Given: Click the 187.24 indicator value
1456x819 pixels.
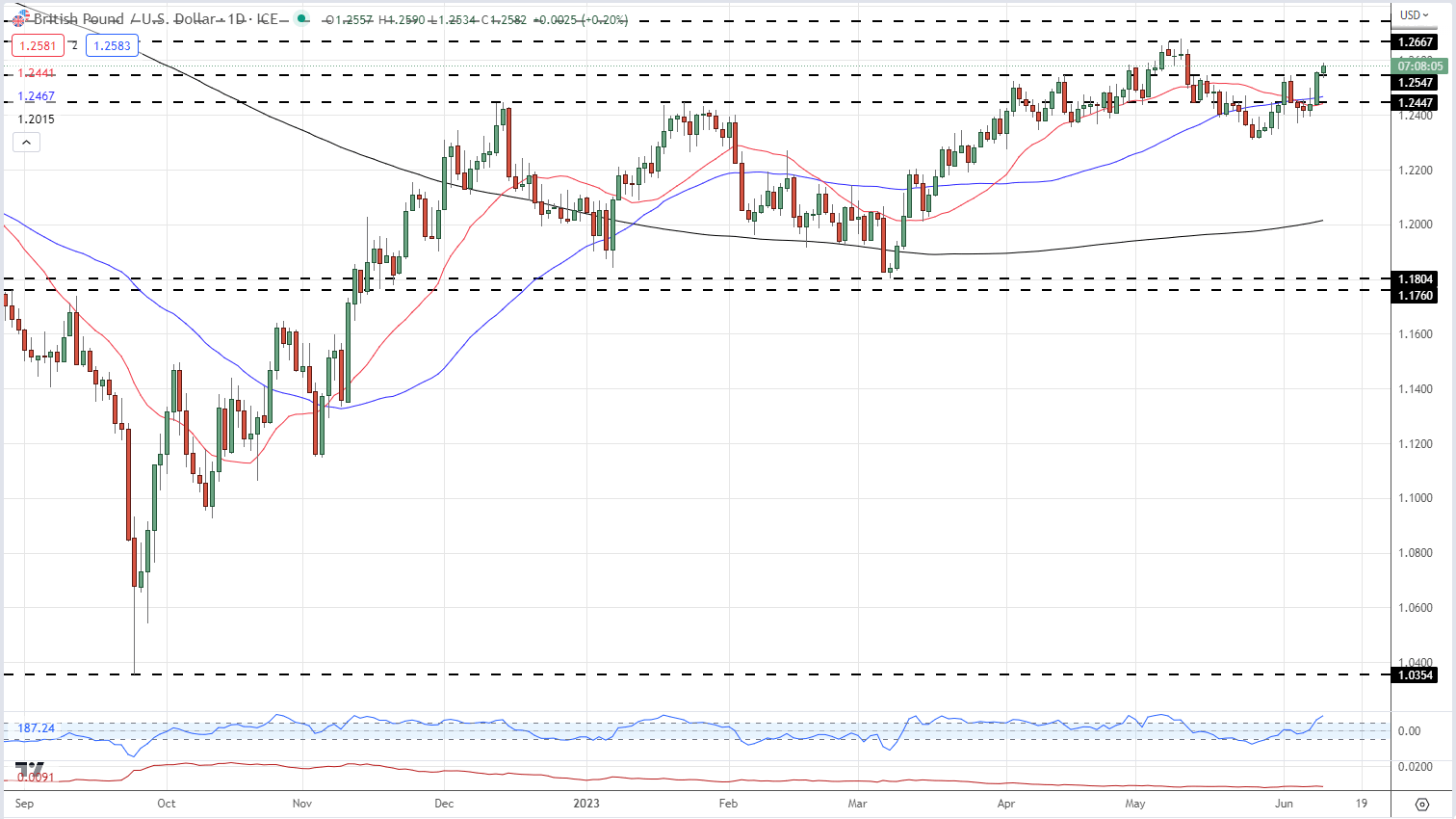Looking at the screenshot, I should point(37,728).
